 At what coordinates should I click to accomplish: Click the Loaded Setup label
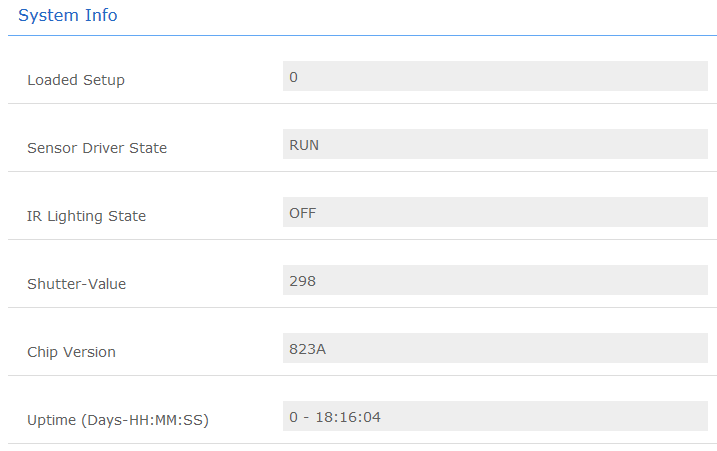[76, 80]
